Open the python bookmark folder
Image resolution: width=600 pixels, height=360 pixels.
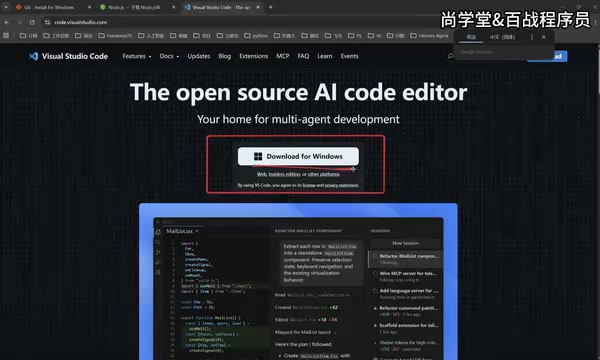point(256,36)
